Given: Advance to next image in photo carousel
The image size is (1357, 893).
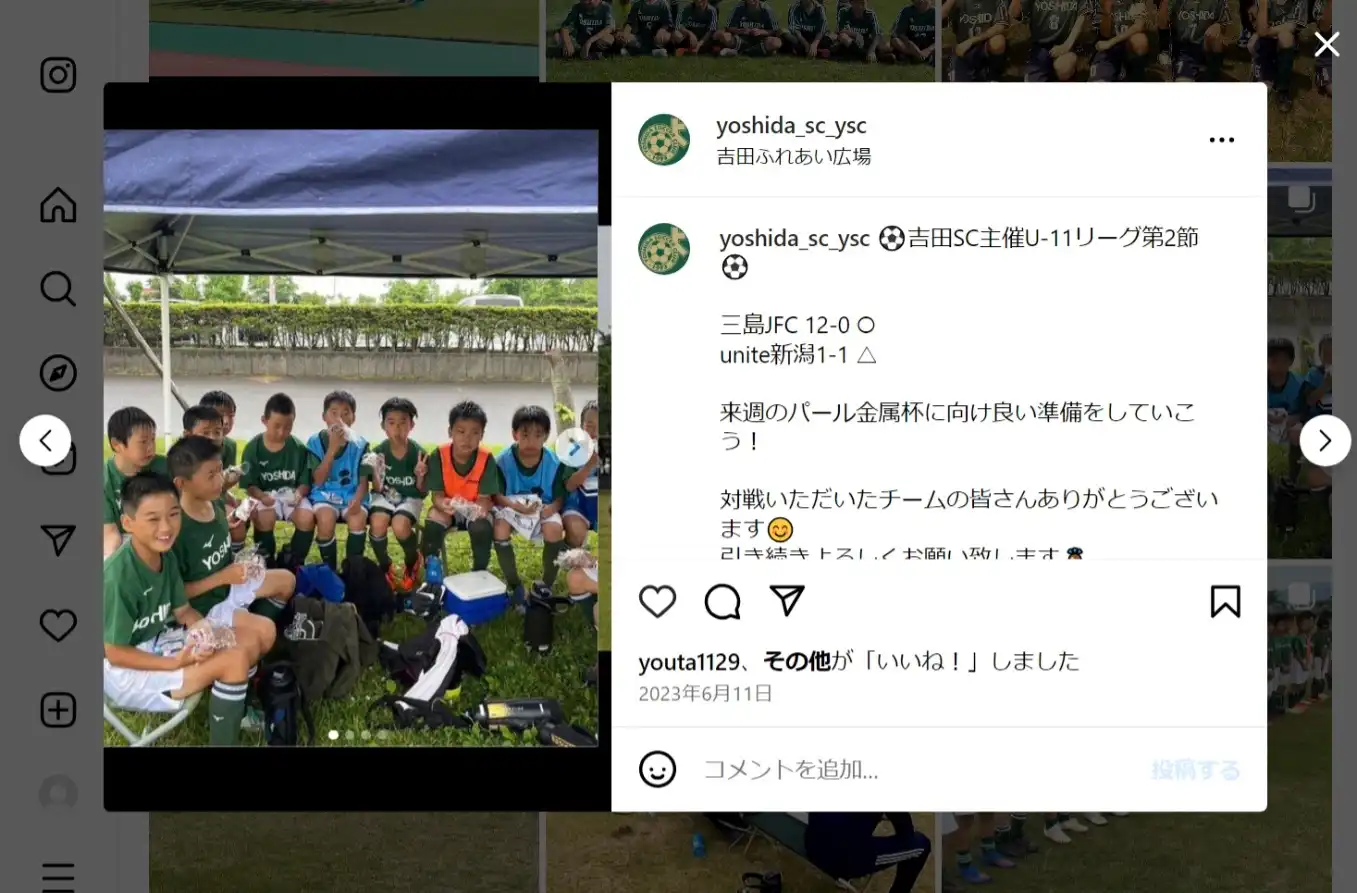Looking at the screenshot, I should click(574, 448).
